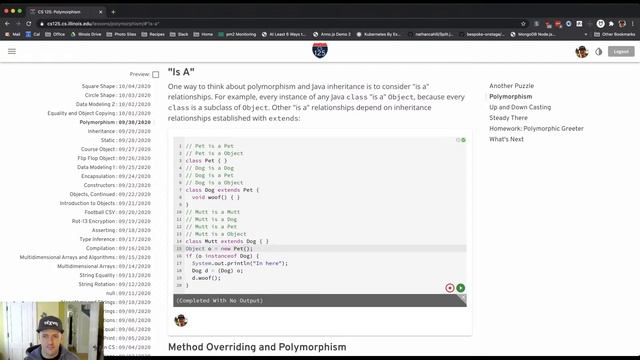640x360 pixels.
Task: Click the CS 125 shield logo
Action: point(320,51)
